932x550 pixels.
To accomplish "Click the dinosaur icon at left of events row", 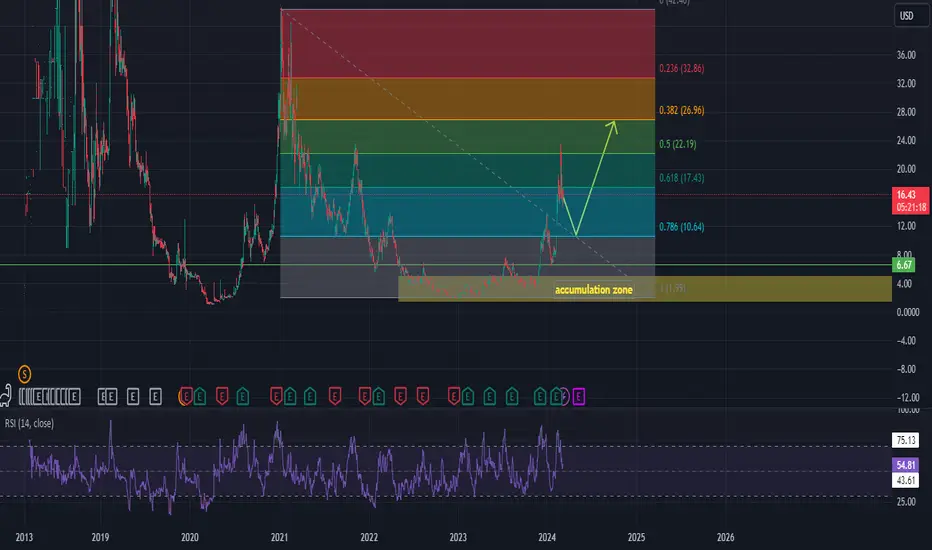I will [x=5, y=395].
